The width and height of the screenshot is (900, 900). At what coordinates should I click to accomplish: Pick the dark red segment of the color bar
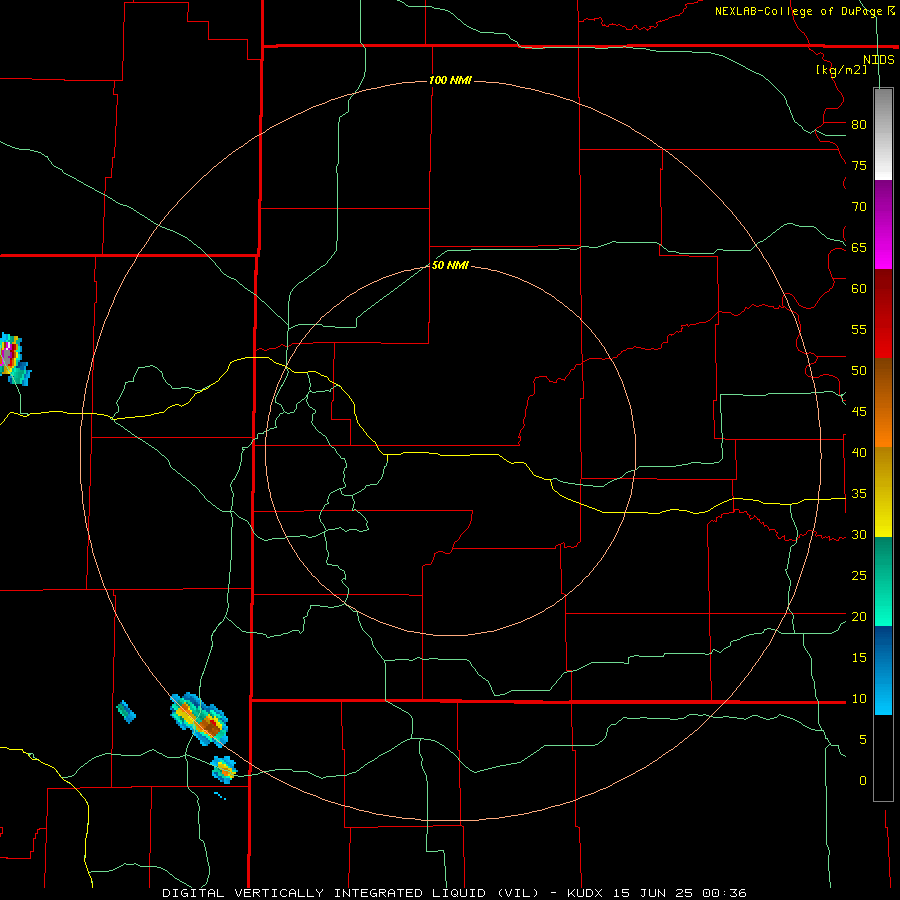coord(883,314)
